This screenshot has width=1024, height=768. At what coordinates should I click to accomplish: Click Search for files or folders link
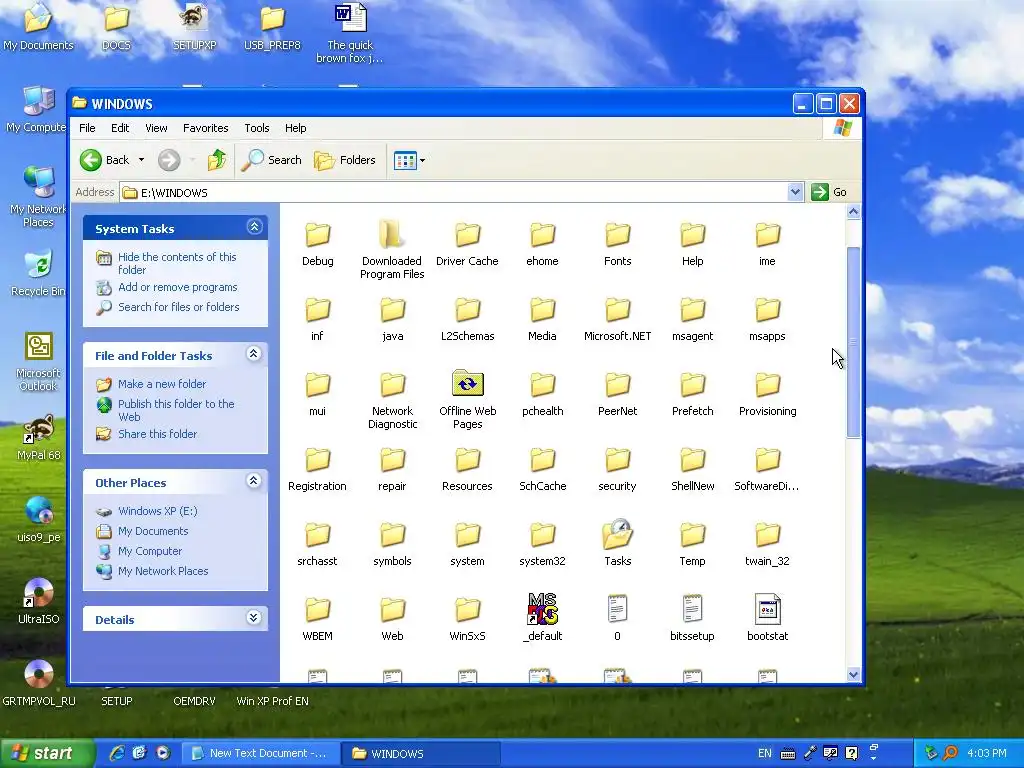[178, 307]
